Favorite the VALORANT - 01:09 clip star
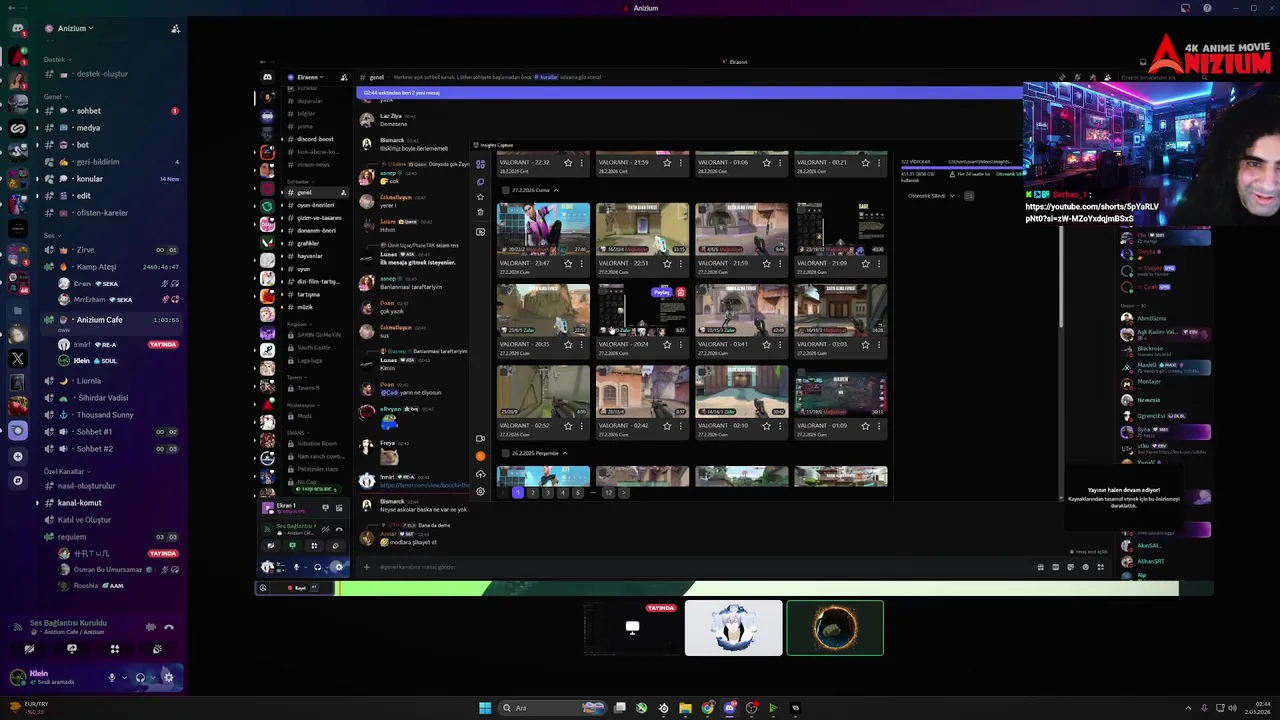Viewport: 1280px width, 720px height. (x=865, y=425)
